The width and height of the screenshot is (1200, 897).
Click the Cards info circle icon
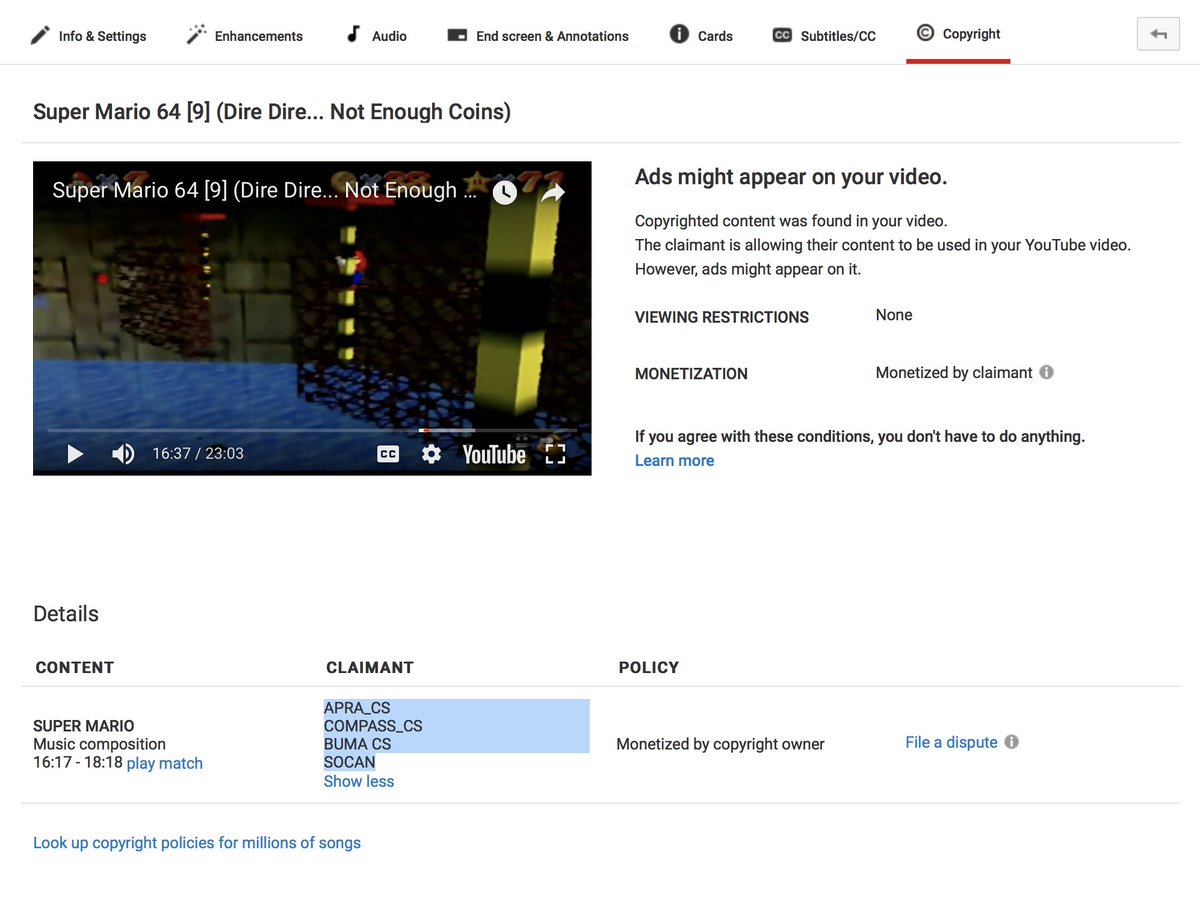point(679,34)
